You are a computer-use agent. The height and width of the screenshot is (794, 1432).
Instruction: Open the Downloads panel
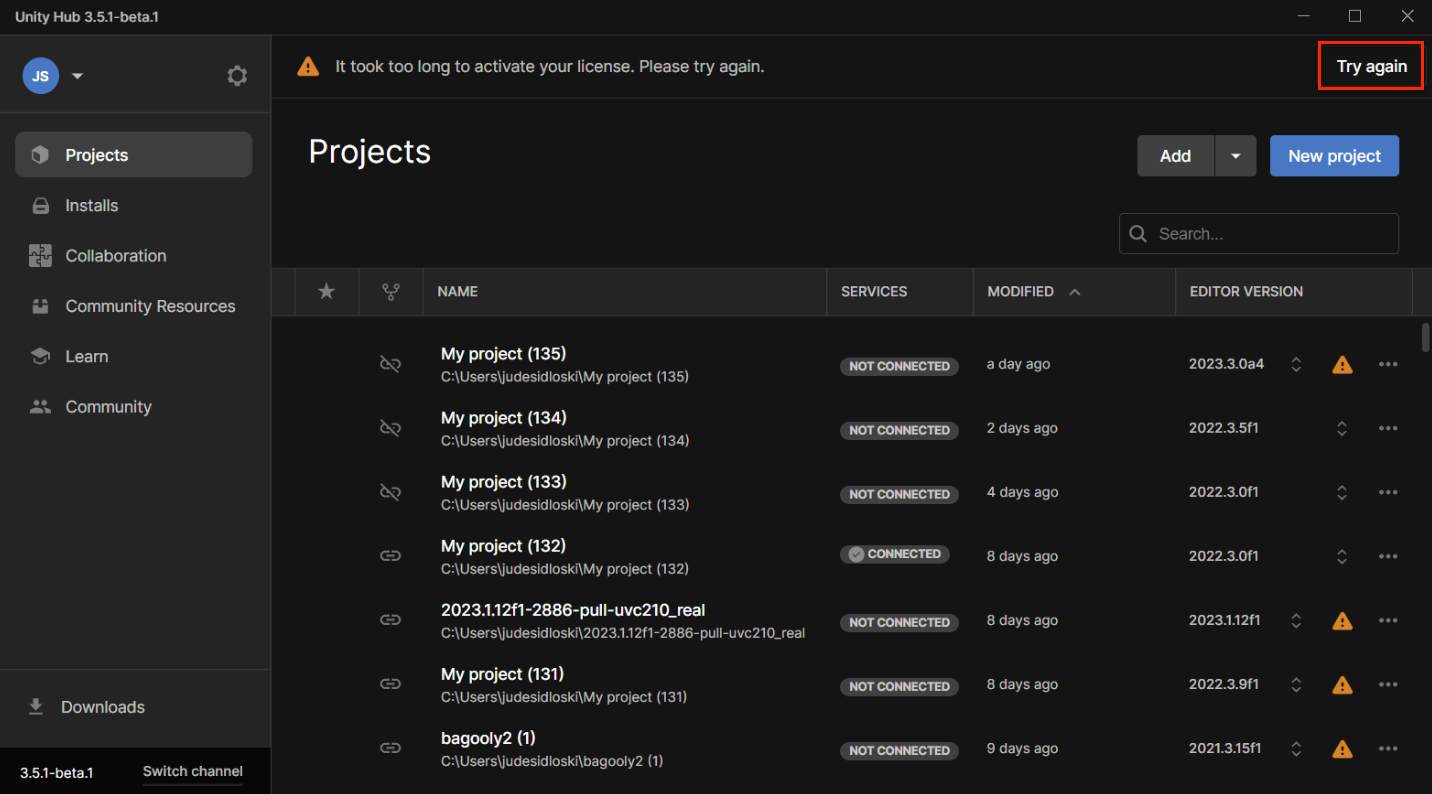coord(102,707)
